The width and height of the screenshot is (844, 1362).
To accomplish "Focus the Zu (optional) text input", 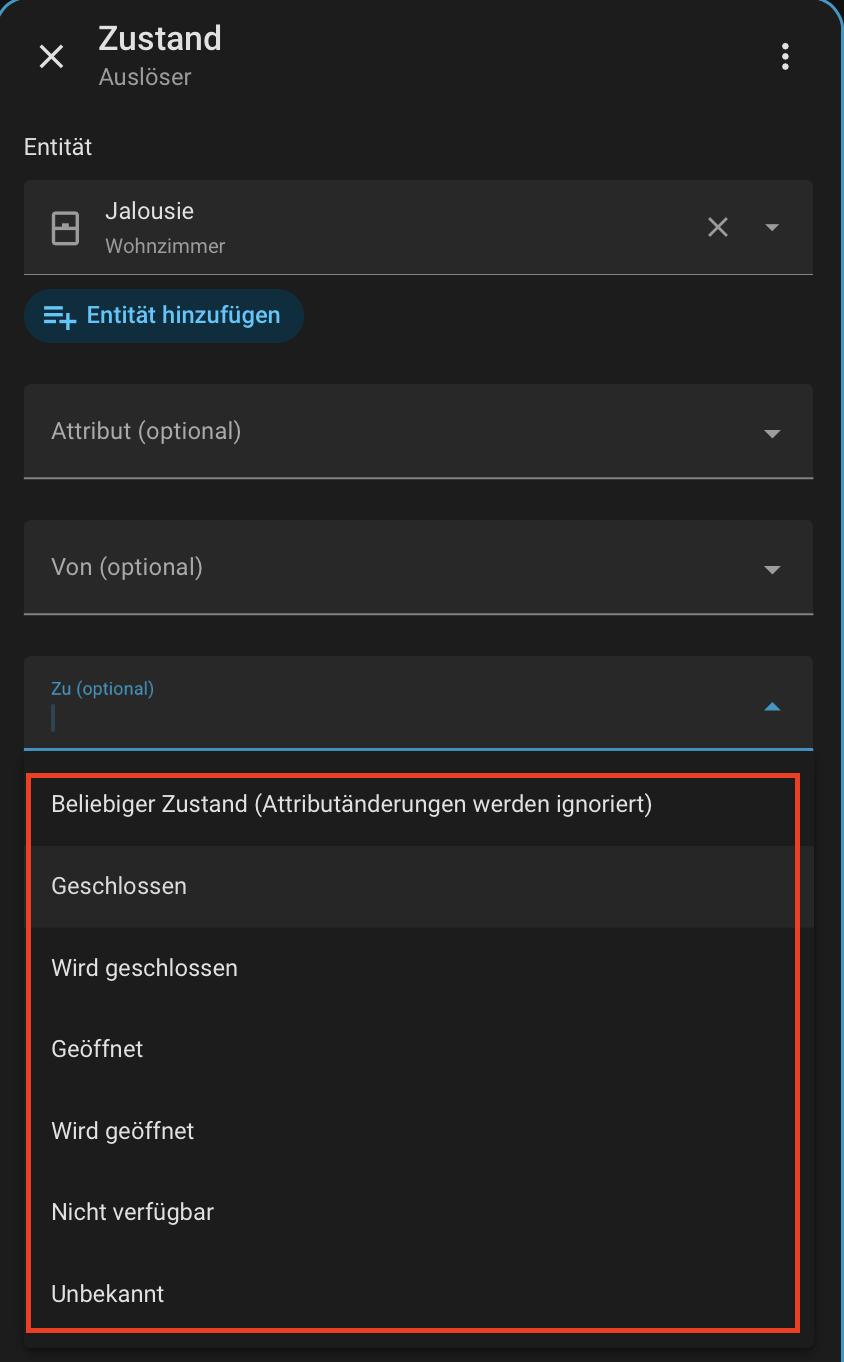I will 380,718.
